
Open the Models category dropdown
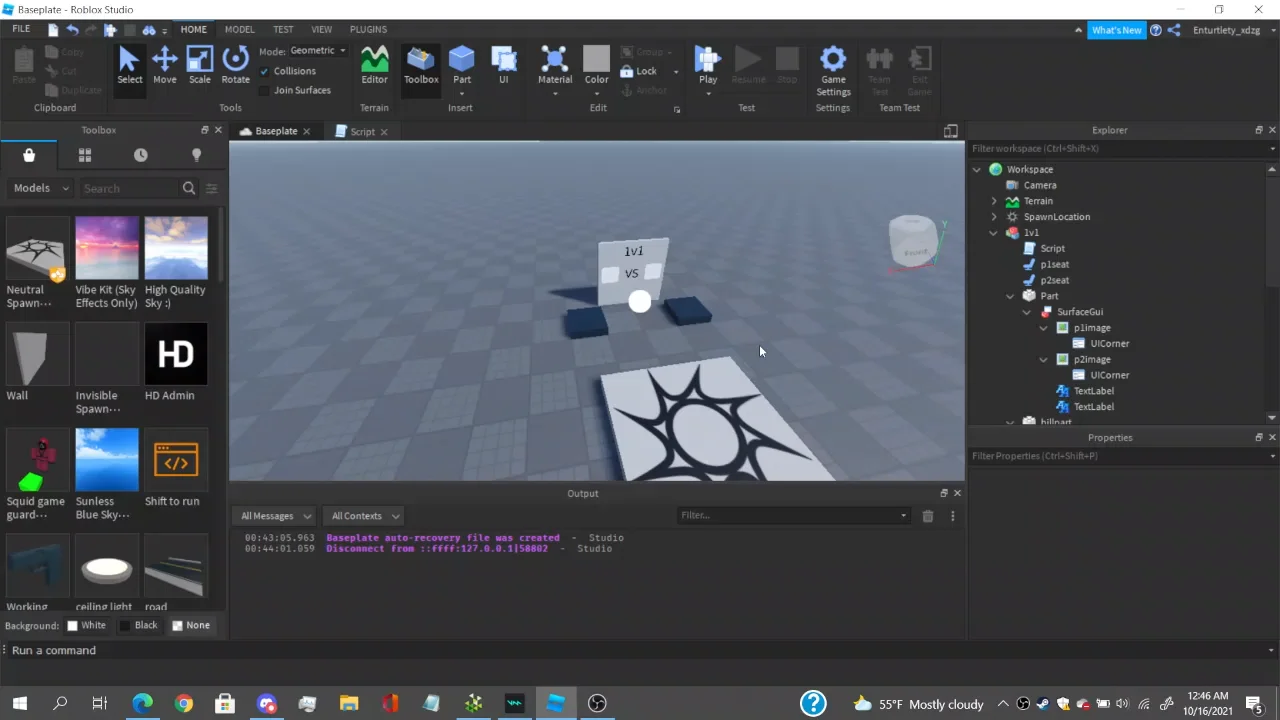[x=40, y=188]
